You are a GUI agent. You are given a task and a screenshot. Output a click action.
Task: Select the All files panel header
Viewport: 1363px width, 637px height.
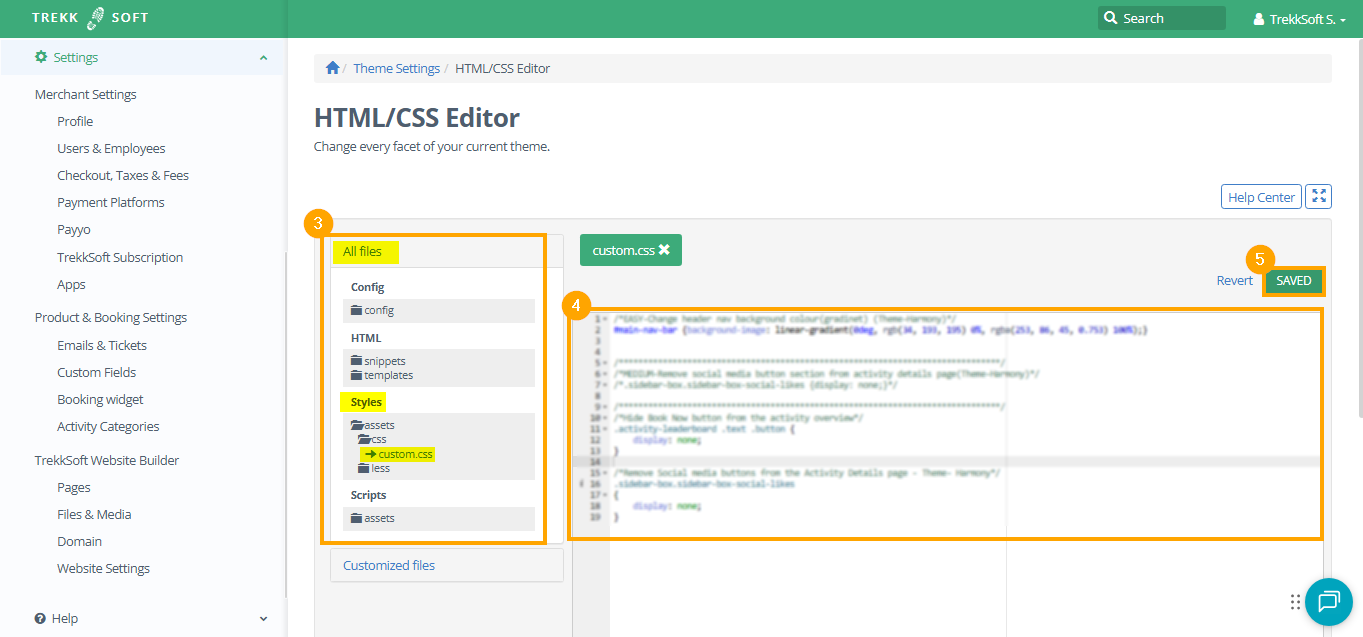tap(362, 252)
